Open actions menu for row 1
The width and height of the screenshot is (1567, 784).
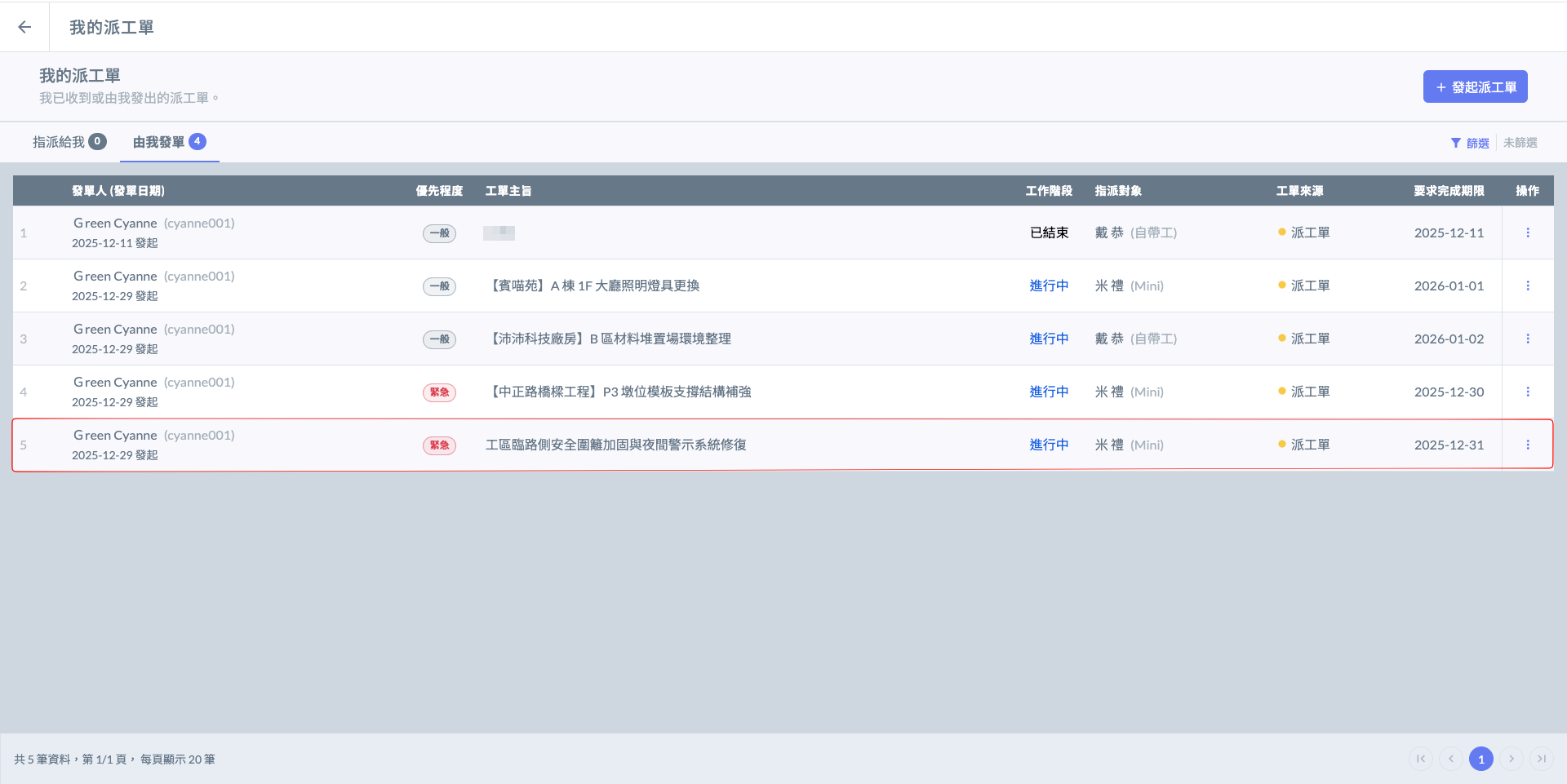(1528, 233)
